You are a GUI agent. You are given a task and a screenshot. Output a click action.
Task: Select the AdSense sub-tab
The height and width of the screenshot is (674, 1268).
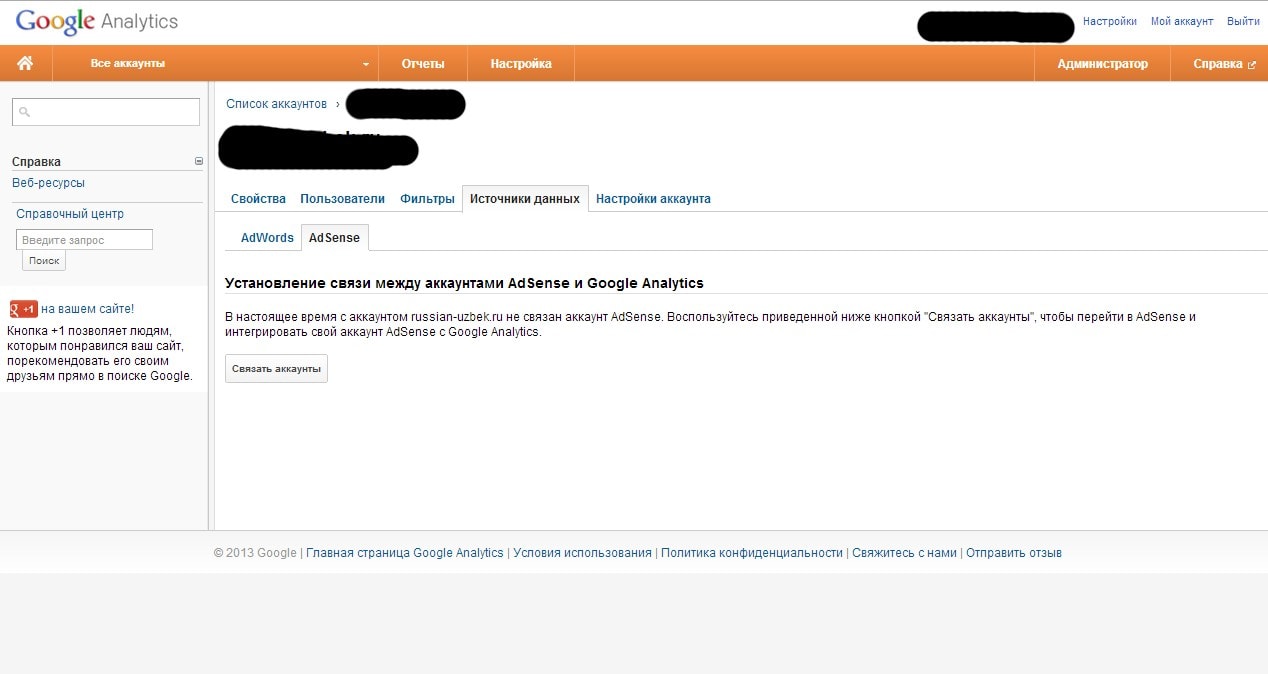tap(335, 238)
